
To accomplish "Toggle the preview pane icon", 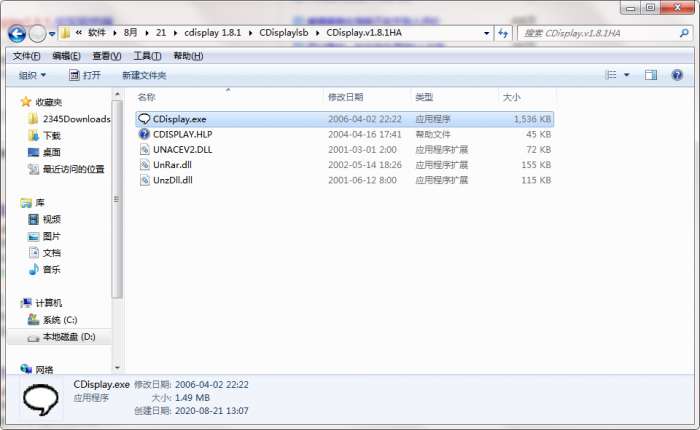I will tap(650, 75).
